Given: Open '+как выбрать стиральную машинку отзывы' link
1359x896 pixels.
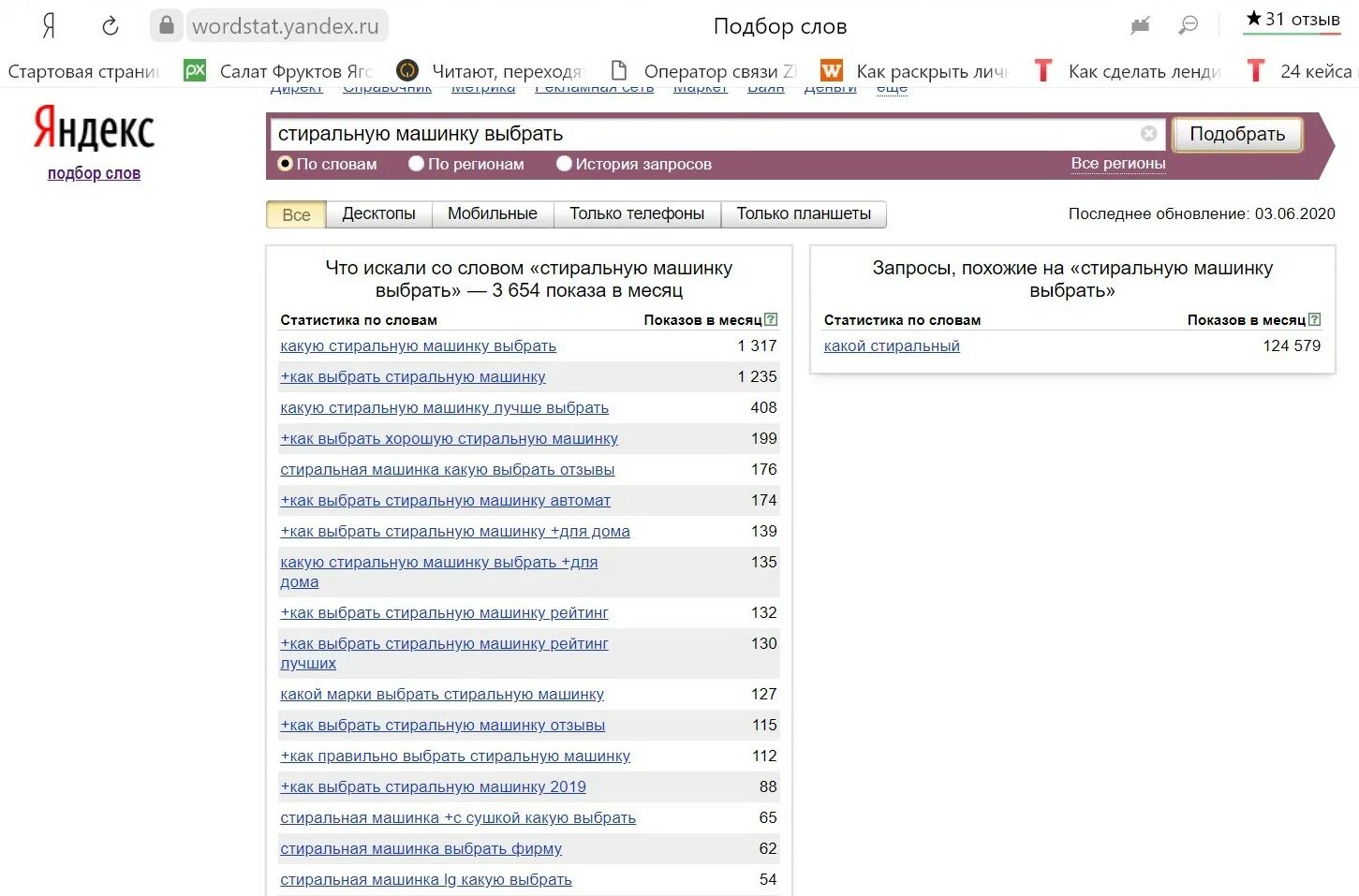Looking at the screenshot, I should [442, 725].
